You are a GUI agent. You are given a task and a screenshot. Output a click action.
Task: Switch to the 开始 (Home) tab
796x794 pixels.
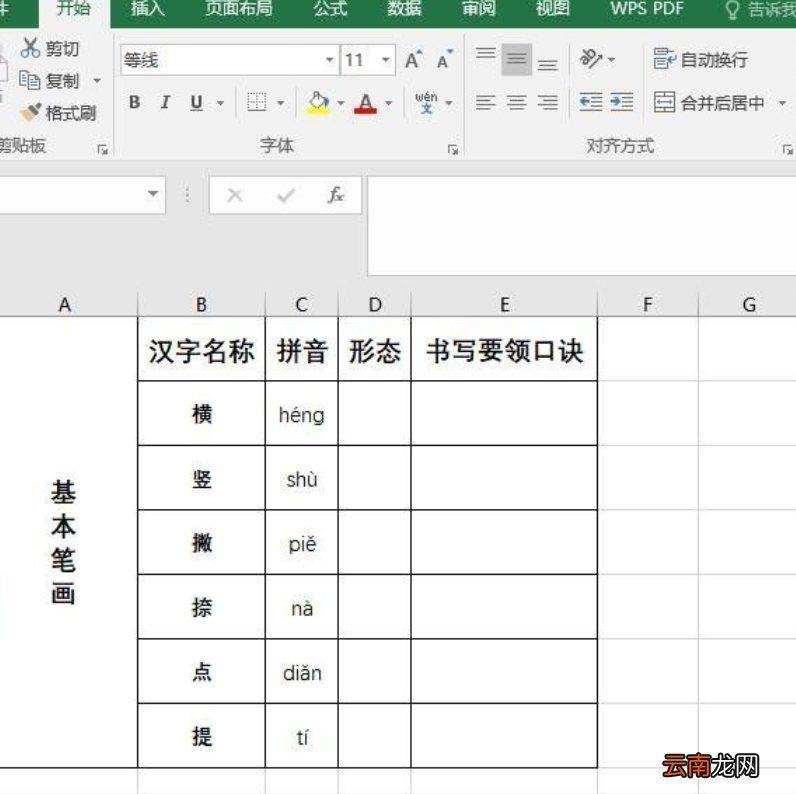(74, 9)
